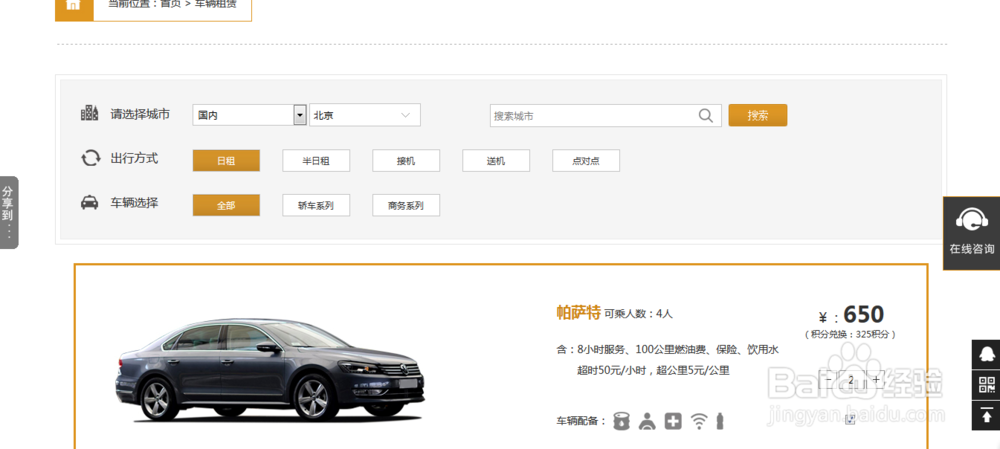Select 点对点 travel mode
This screenshot has width=1000, height=449.
pos(586,161)
